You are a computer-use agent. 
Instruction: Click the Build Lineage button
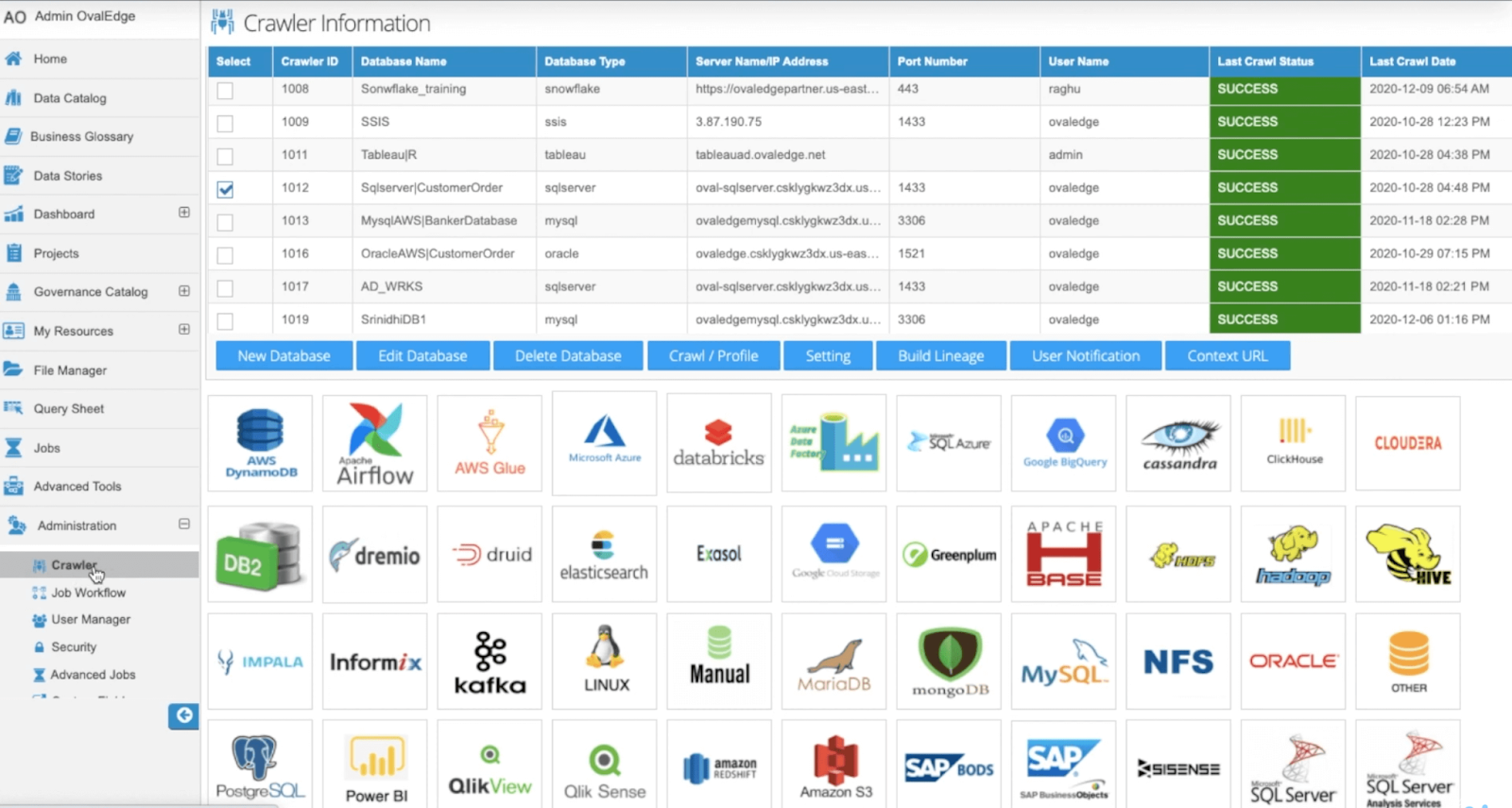point(940,356)
